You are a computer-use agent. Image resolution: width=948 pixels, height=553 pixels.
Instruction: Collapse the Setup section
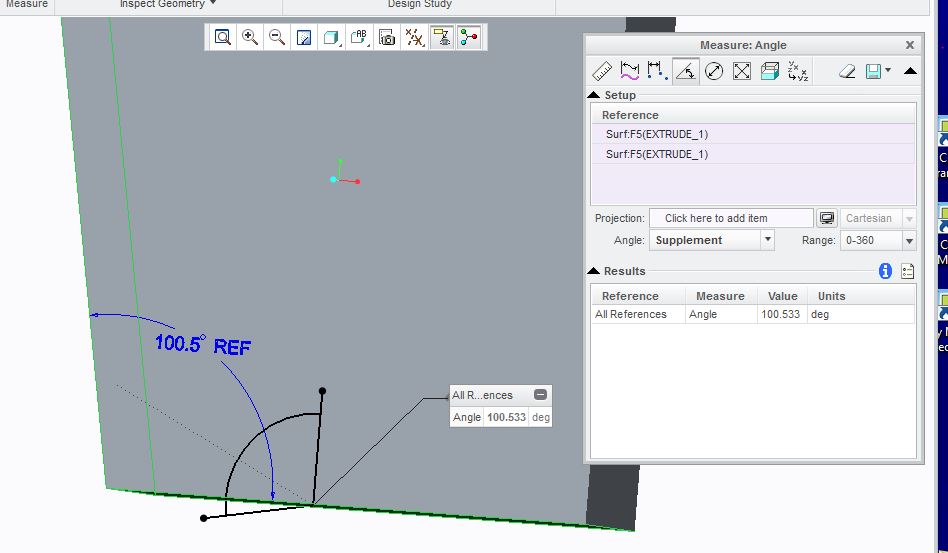(594, 95)
